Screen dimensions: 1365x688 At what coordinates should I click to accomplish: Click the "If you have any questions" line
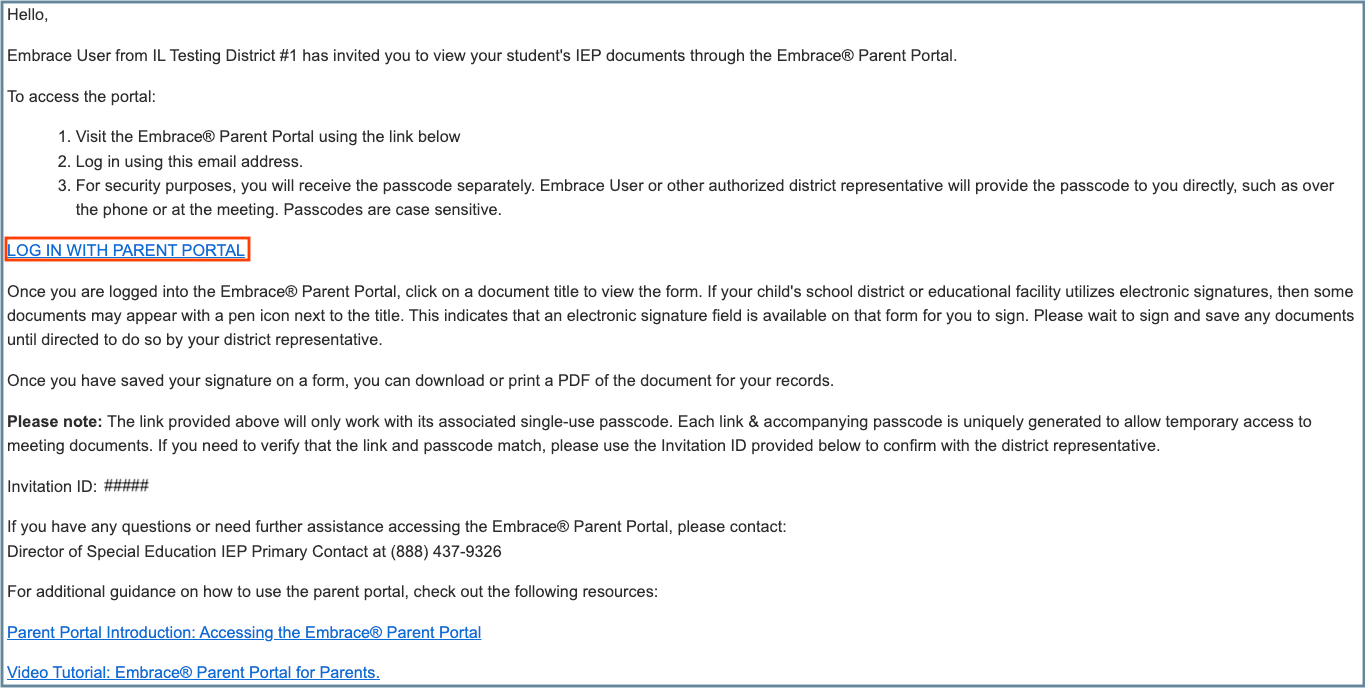click(397, 526)
